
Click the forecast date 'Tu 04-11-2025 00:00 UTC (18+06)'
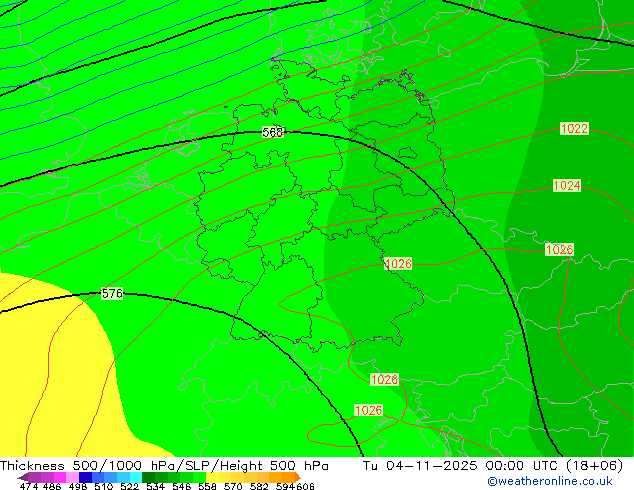point(493,466)
